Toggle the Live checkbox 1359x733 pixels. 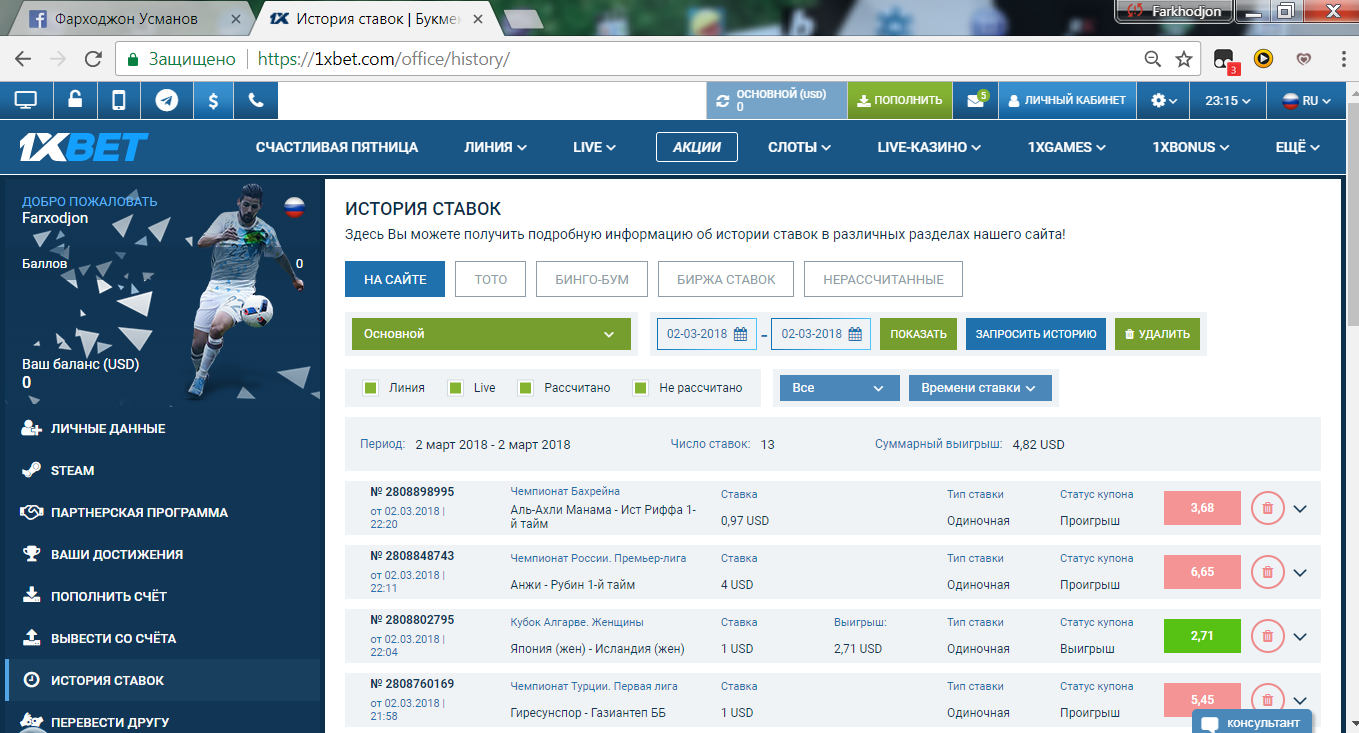pyautogui.click(x=455, y=388)
